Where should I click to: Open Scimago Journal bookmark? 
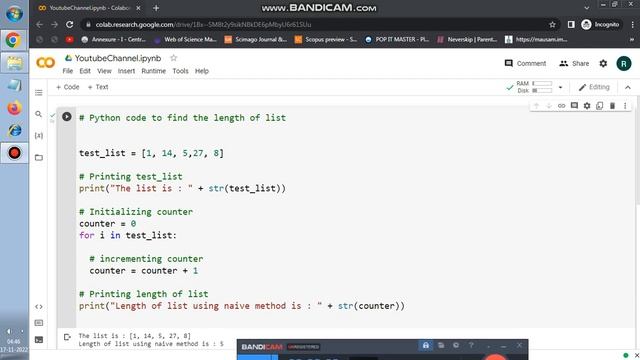point(256,40)
